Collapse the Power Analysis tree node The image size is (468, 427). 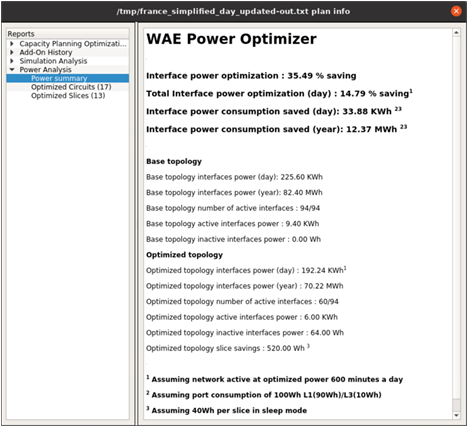pyautogui.click(x=12, y=70)
